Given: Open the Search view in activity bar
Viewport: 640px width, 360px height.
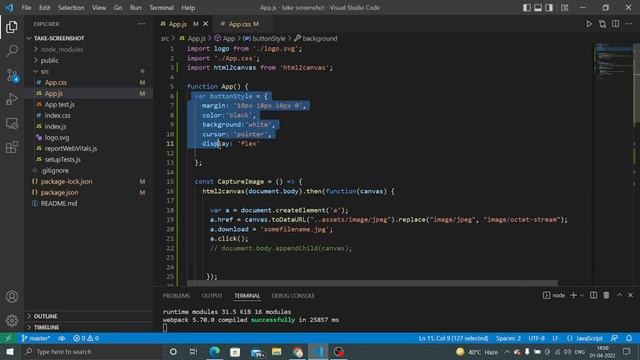Looking at the screenshot, I should [12, 51].
